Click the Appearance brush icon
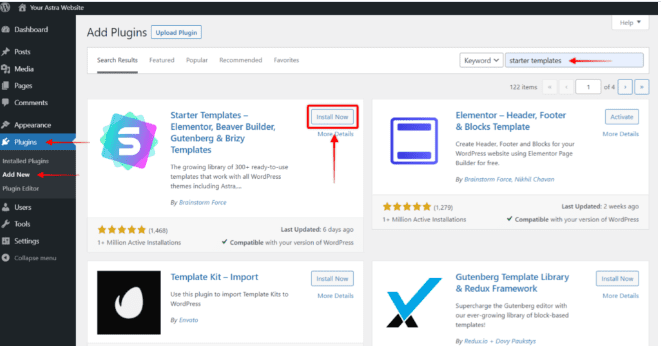The image size is (661, 363). (x=6, y=125)
